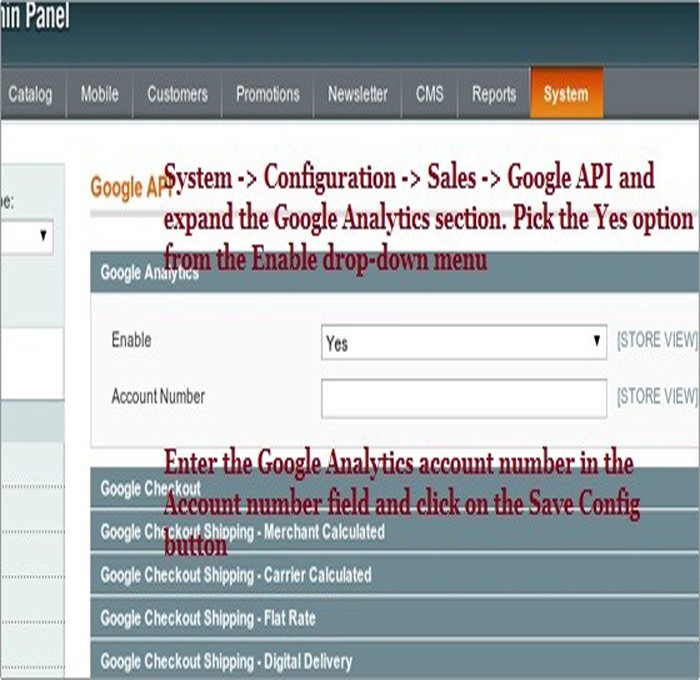
Task: Open the Mobile menu
Action: point(100,94)
